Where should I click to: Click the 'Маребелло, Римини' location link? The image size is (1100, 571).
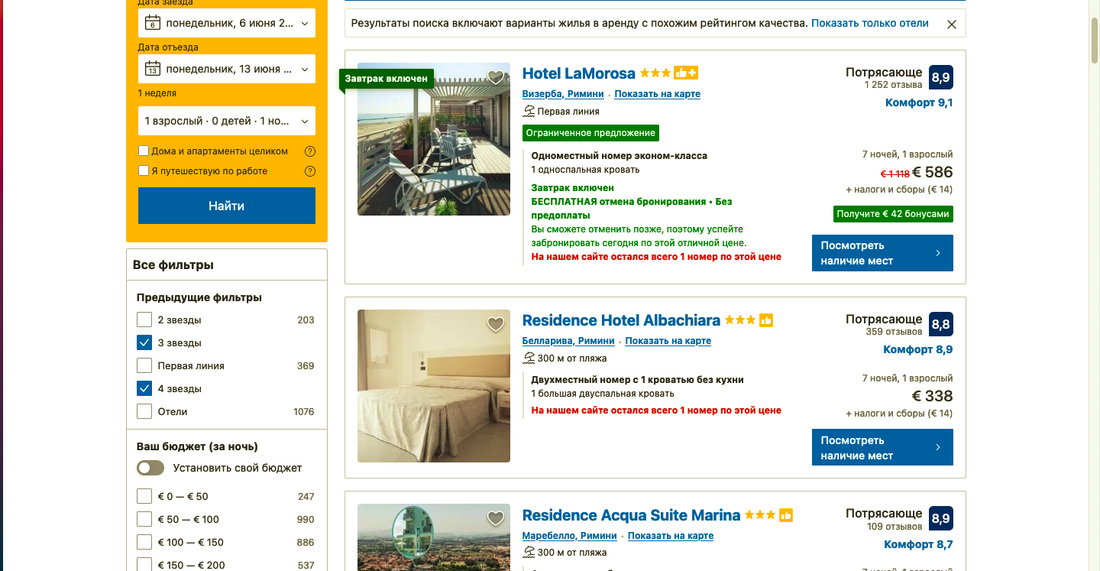[570, 535]
